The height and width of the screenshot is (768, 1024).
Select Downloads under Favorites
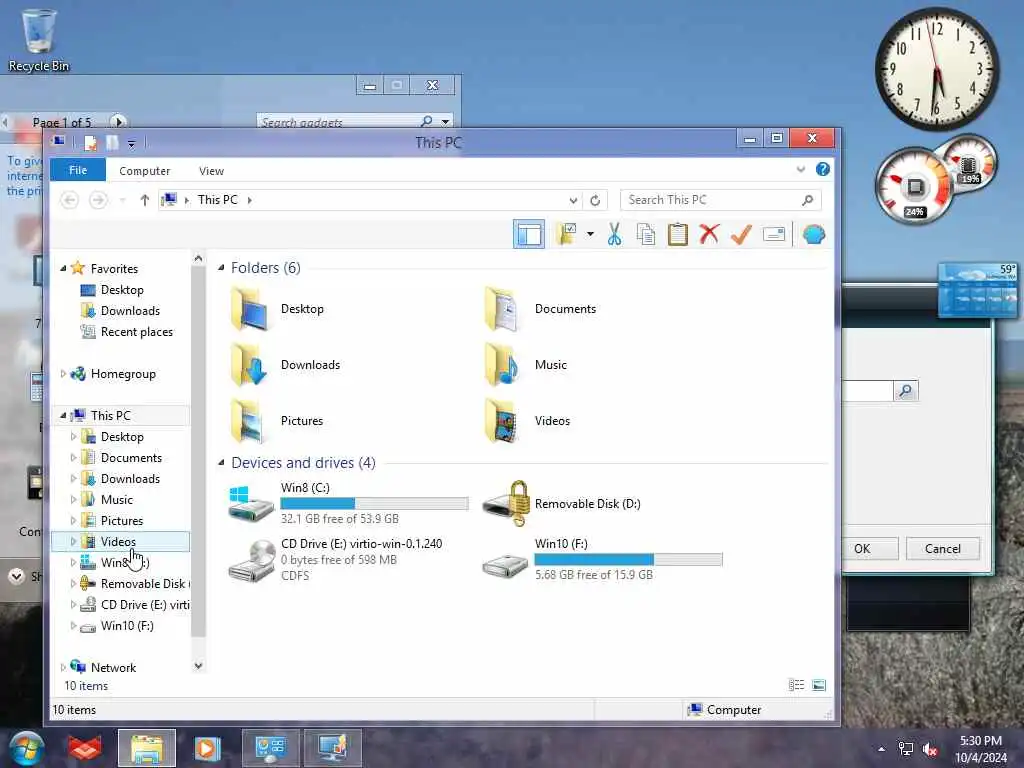click(x=120, y=311)
